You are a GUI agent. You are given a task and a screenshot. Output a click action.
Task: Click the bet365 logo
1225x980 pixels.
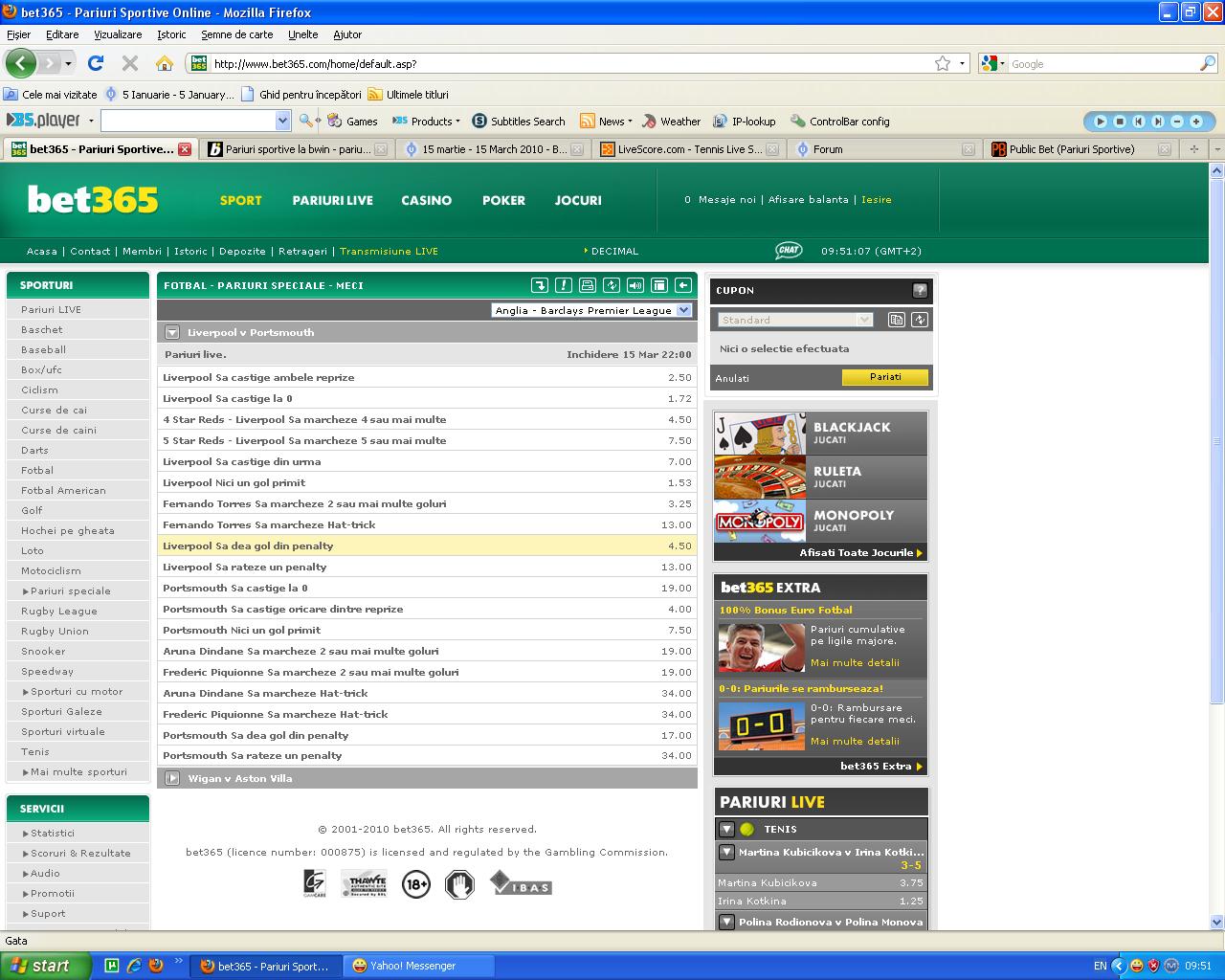coord(93,199)
